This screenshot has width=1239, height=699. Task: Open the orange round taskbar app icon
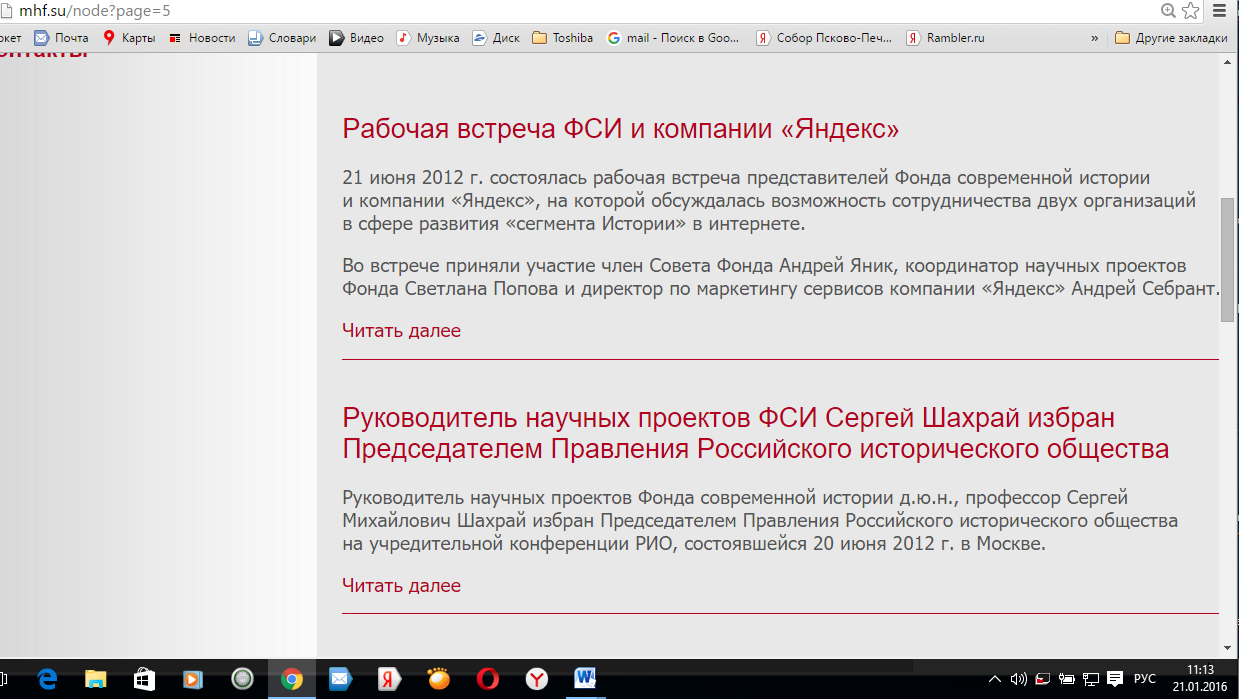tap(438, 679)
